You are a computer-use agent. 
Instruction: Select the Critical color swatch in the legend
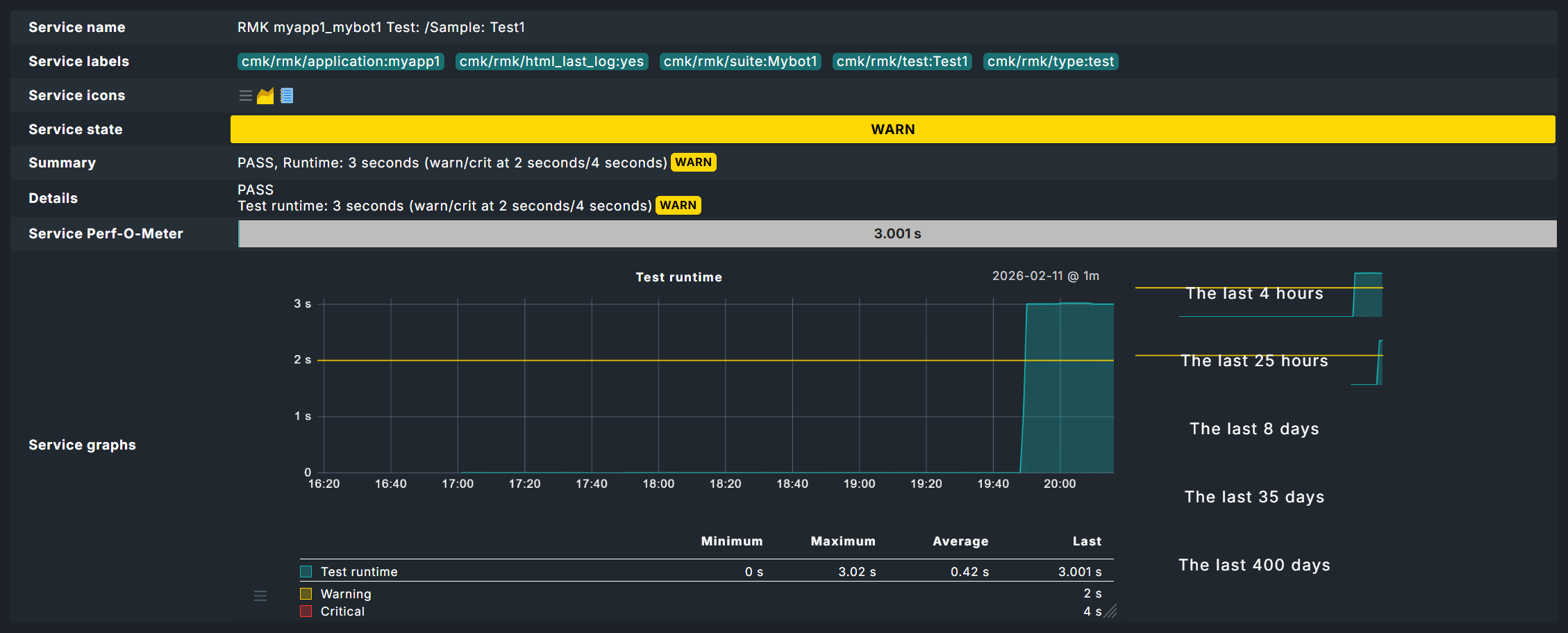coord(306,611)
